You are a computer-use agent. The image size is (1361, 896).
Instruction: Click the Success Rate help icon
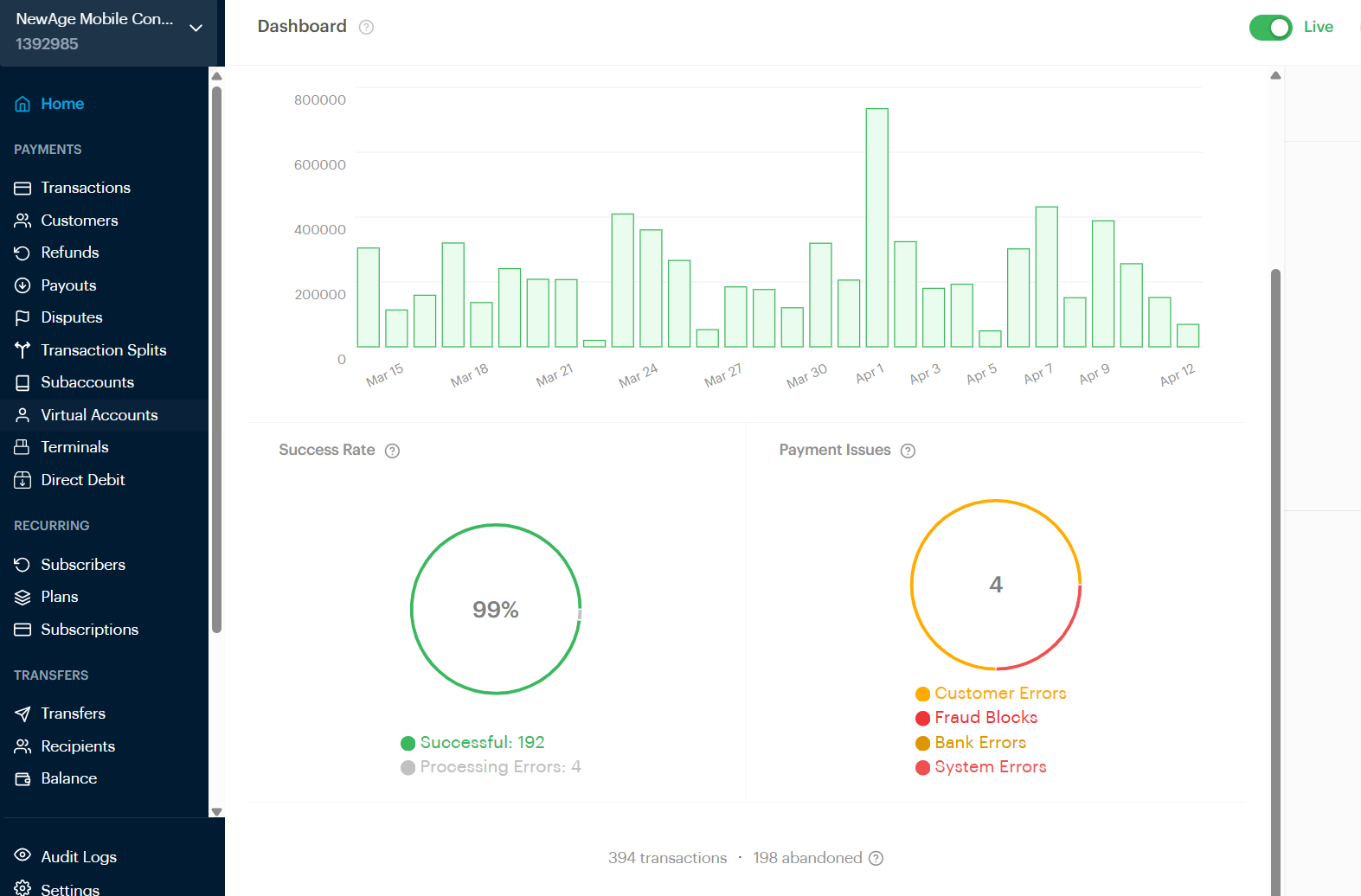[x=392, y=451]
